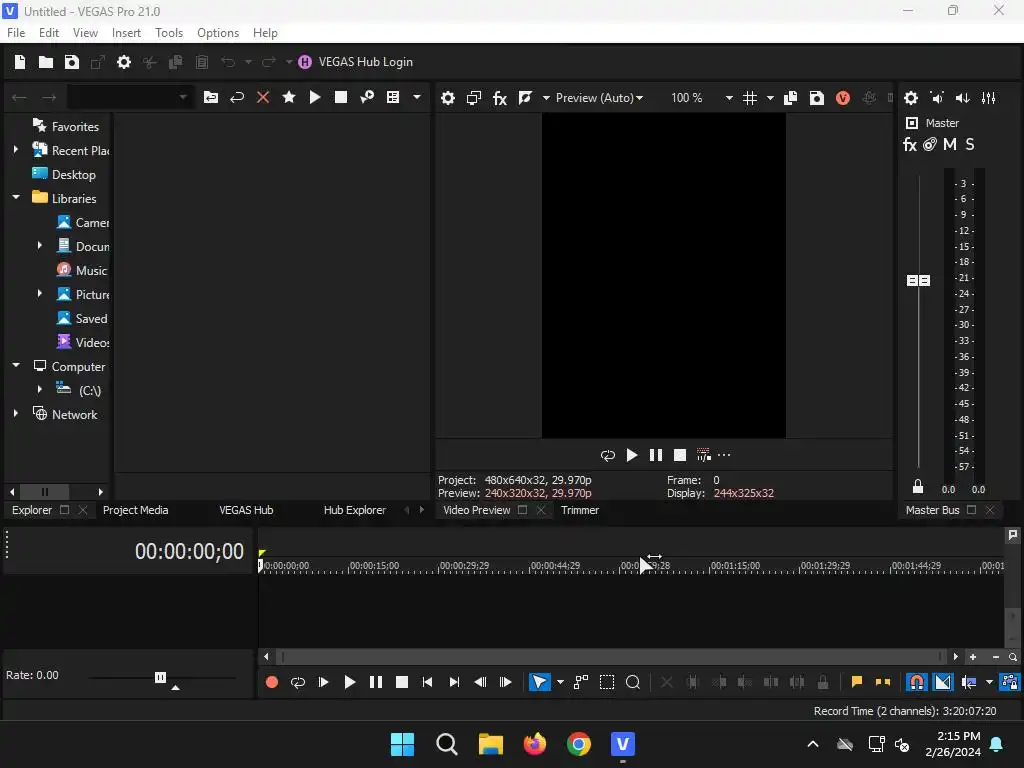Image resolution: width=1024 pixels, height=768 pixels.
Task: Toggle preview on external monitor
Action: click(474, 98)
